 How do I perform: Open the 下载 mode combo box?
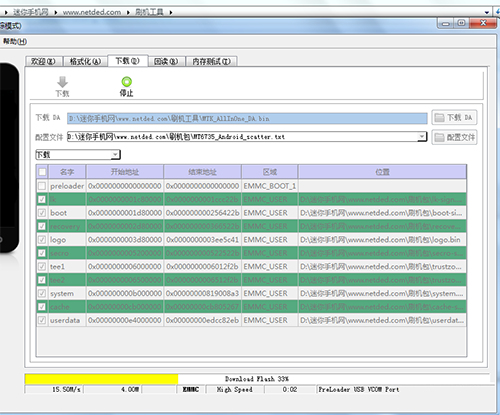coord(78,155)
